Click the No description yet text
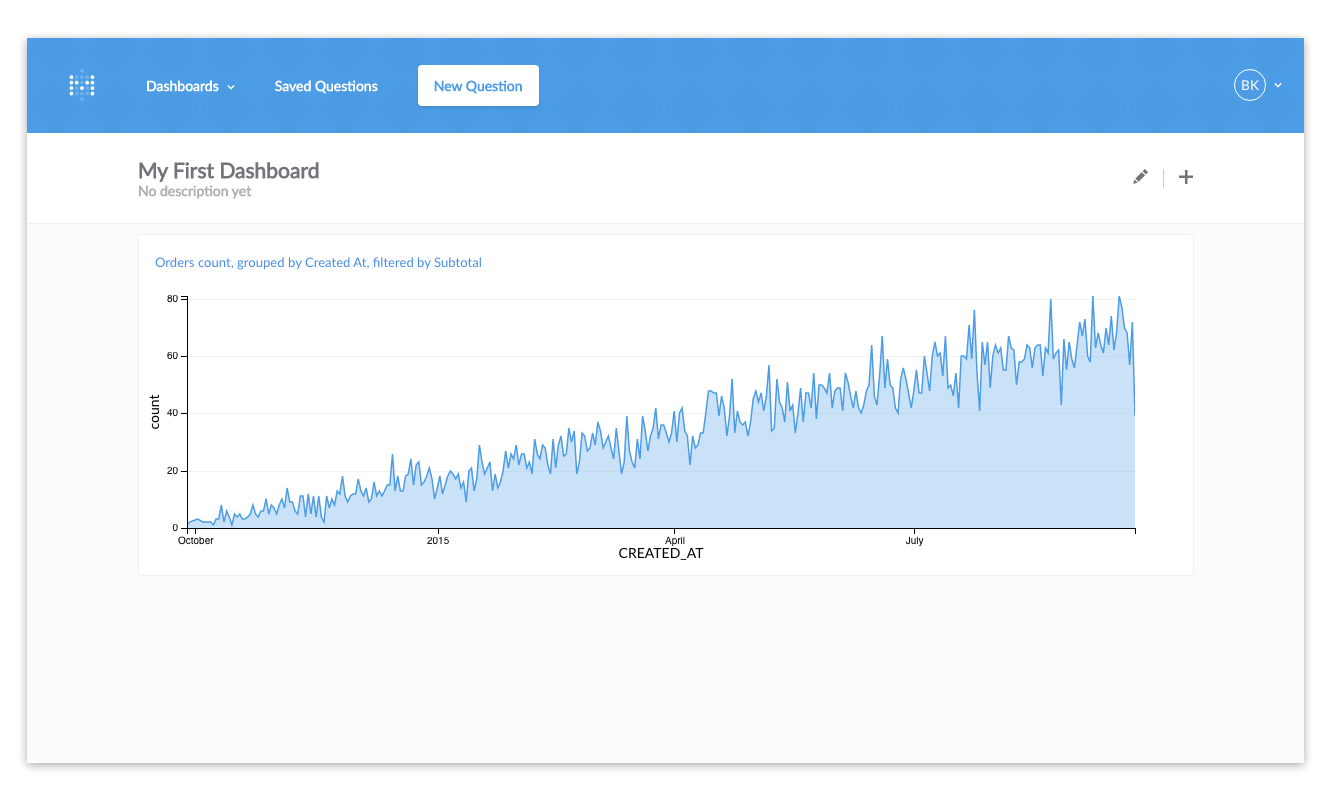 194,192
